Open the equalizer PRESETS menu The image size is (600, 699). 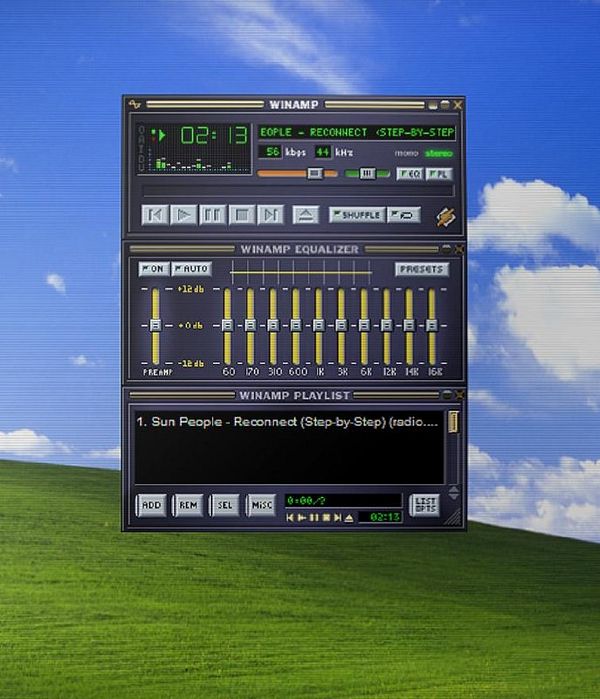[422, 269]
